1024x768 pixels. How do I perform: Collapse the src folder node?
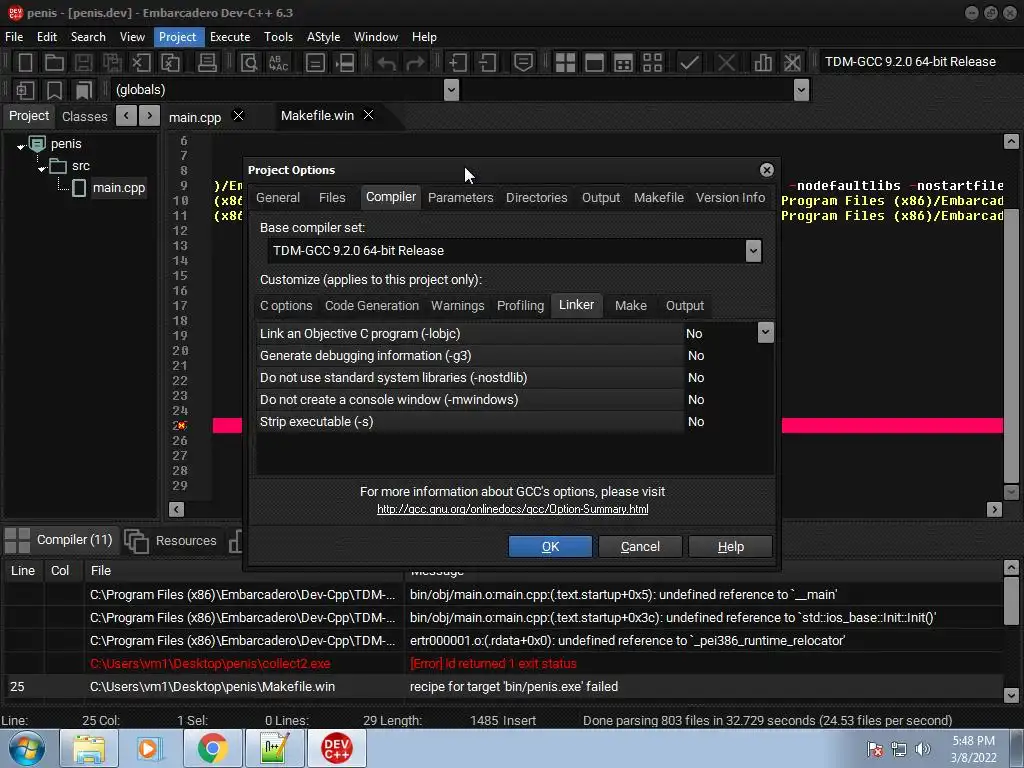tap(42, 168)
